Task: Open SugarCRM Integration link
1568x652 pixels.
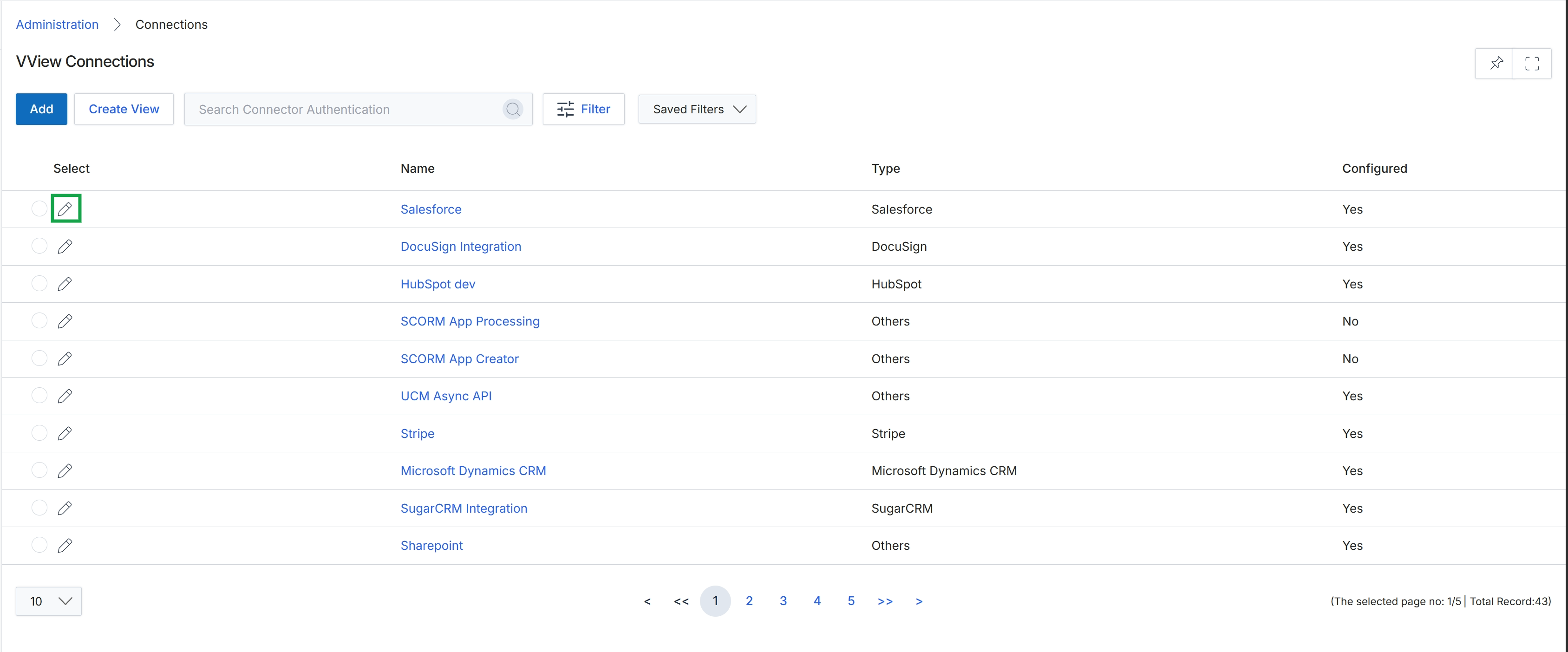Action: click(x=464, y=509)
